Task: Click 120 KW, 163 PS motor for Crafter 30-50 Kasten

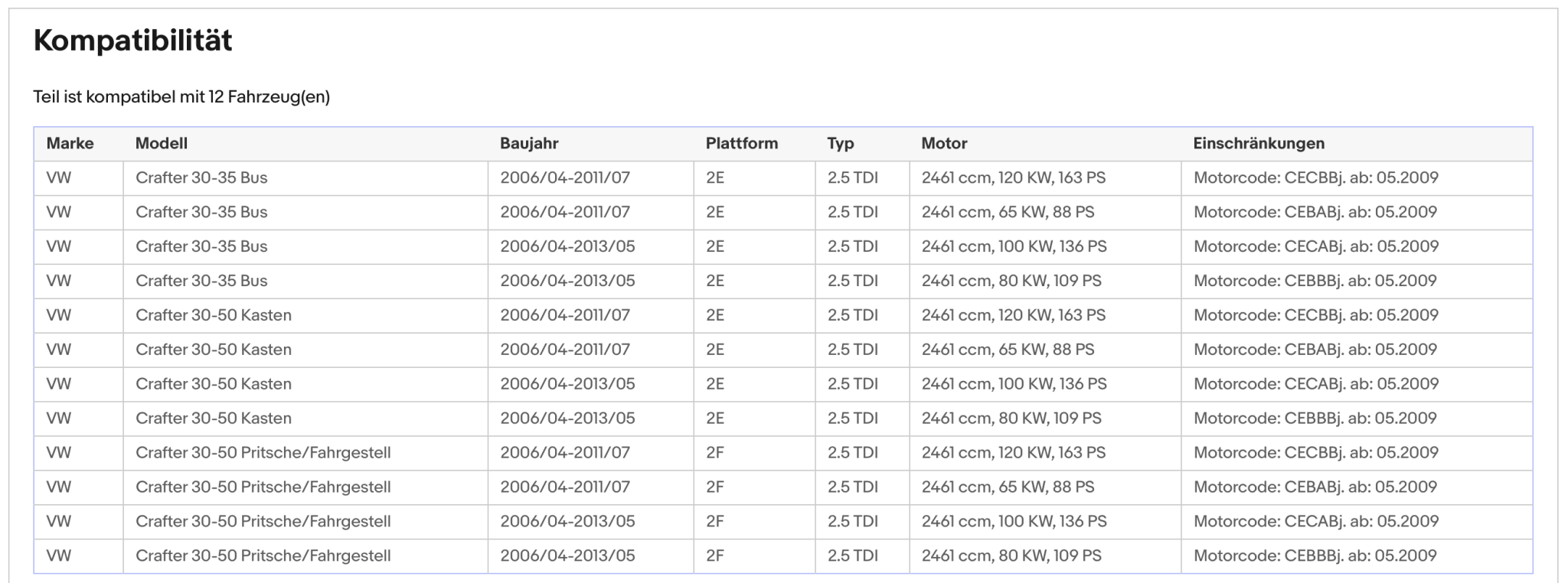Action: point(1014,315)
